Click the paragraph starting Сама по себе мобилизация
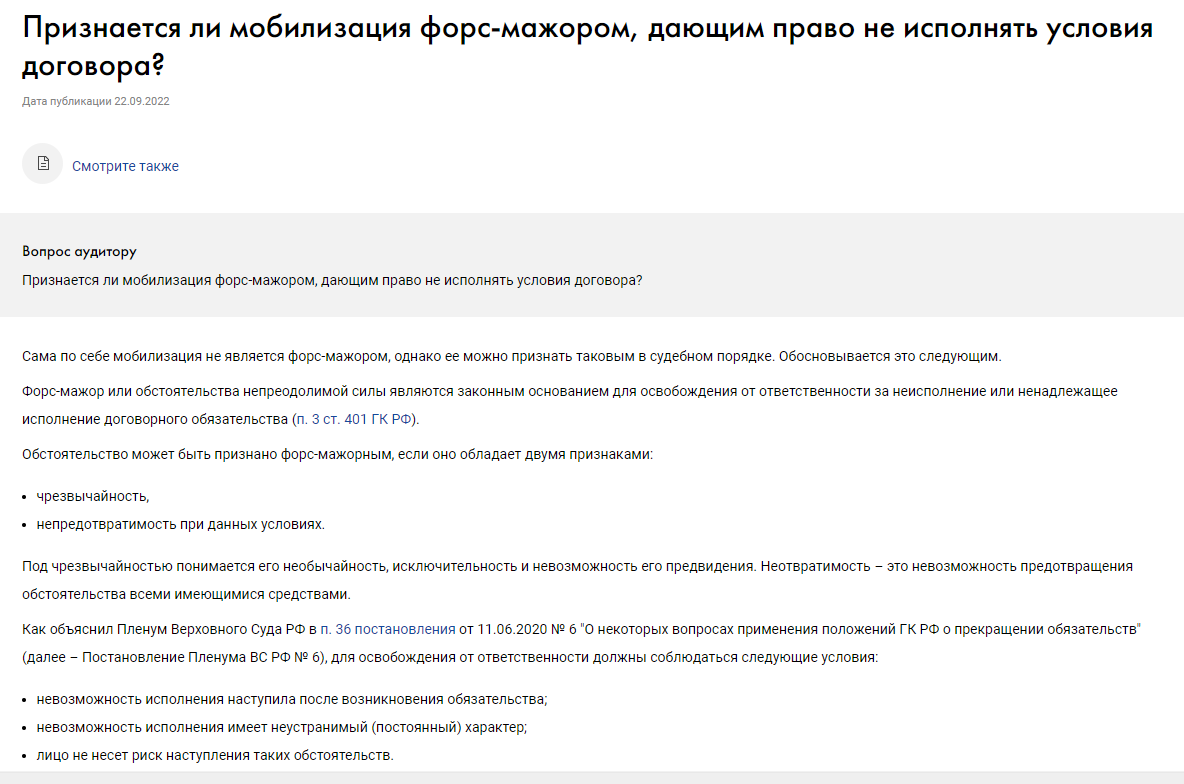 pyautogui.click(x=512, y=357)
